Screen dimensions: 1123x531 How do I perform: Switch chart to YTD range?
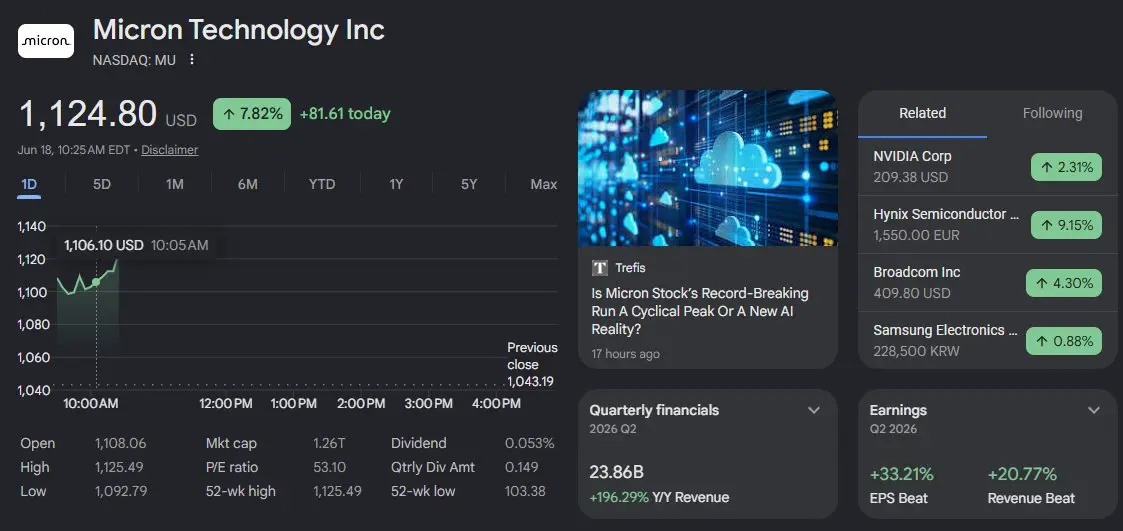(322, 184)
